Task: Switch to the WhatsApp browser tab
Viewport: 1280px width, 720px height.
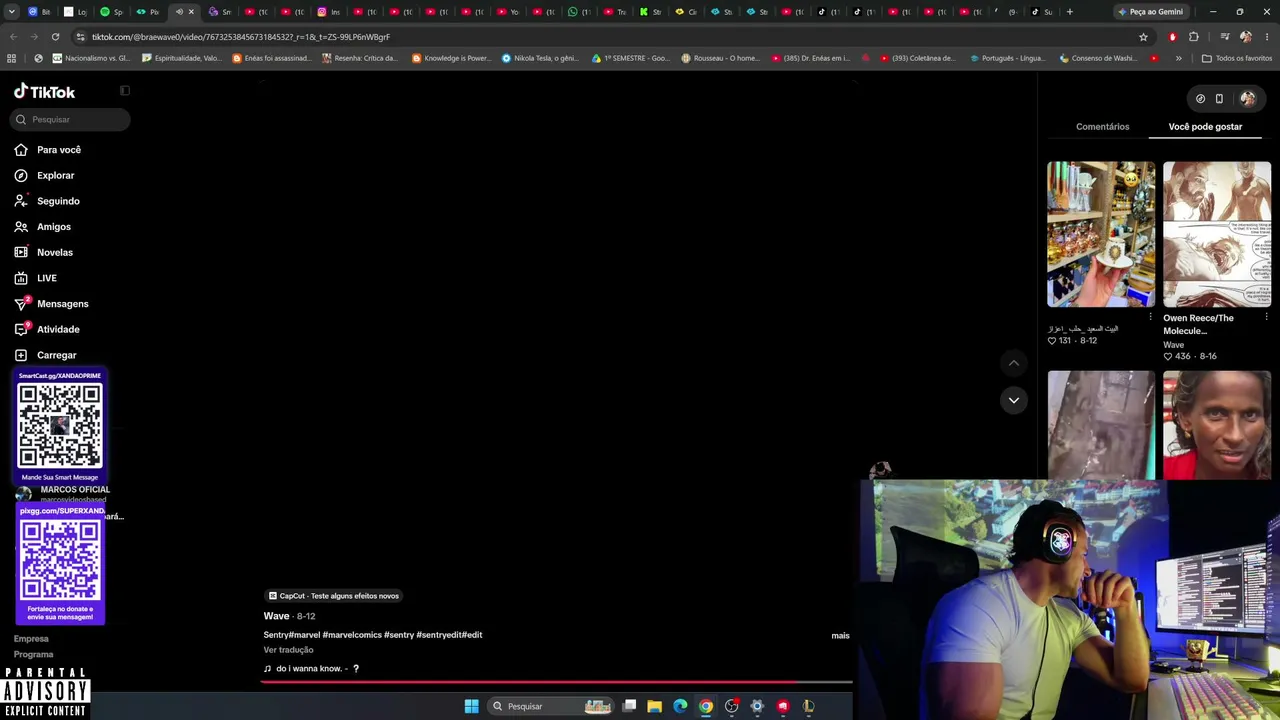Action: (578, 12)
